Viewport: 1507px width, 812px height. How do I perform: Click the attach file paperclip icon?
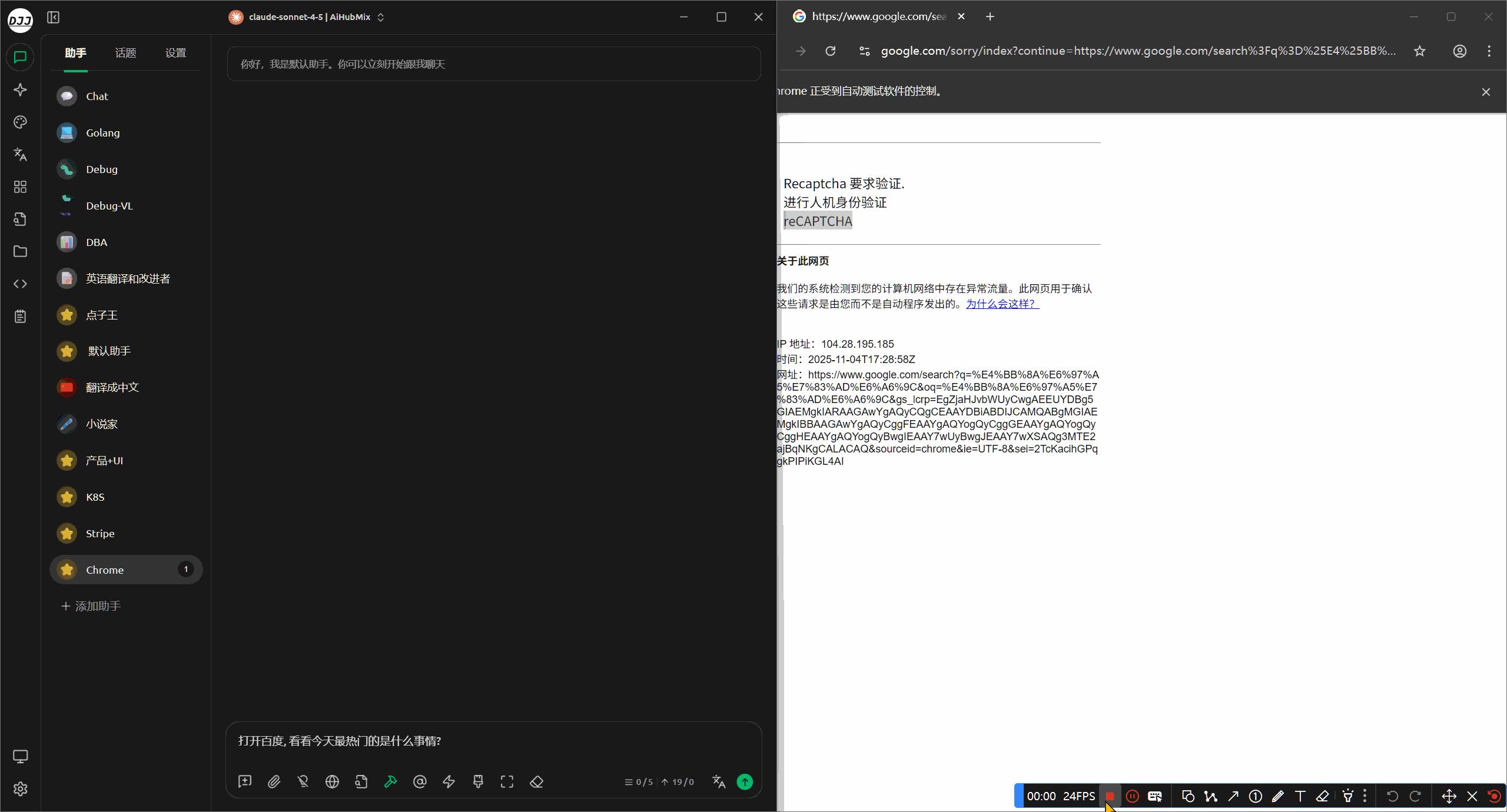pyautogui.click(x=274, y=781)
